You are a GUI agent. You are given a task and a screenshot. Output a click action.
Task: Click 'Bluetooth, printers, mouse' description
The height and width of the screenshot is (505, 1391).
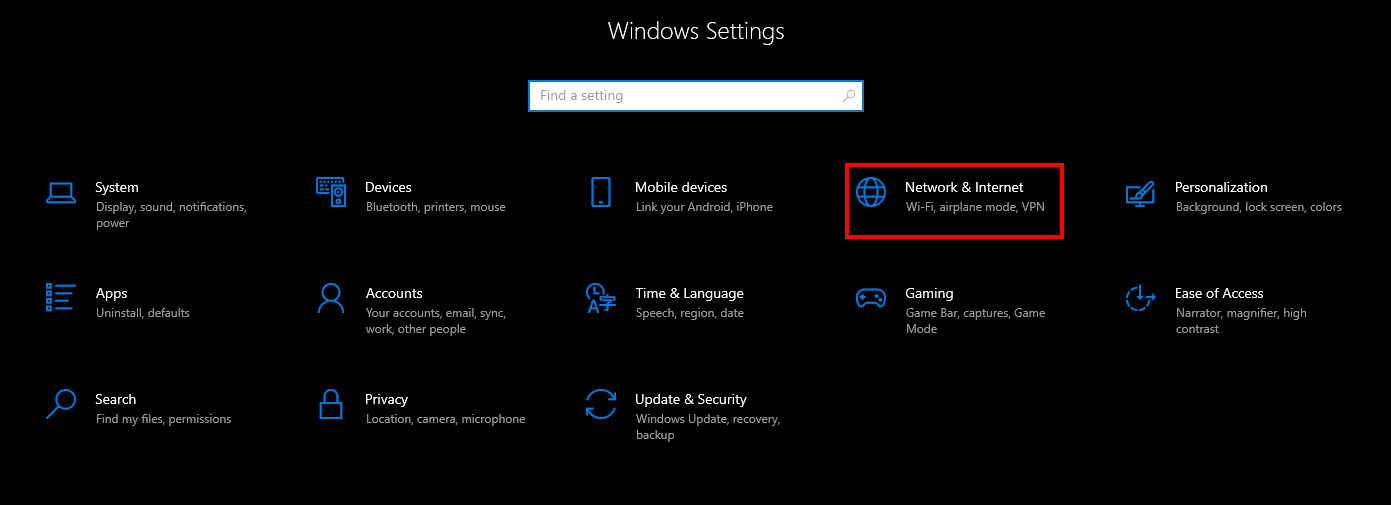coord(436,207)
